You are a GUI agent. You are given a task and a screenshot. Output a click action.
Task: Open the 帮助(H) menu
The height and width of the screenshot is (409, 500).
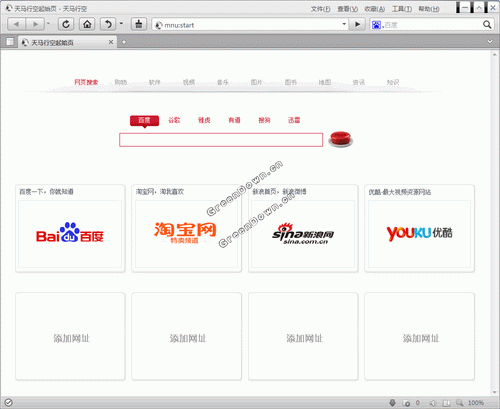[x=429, y=9]
